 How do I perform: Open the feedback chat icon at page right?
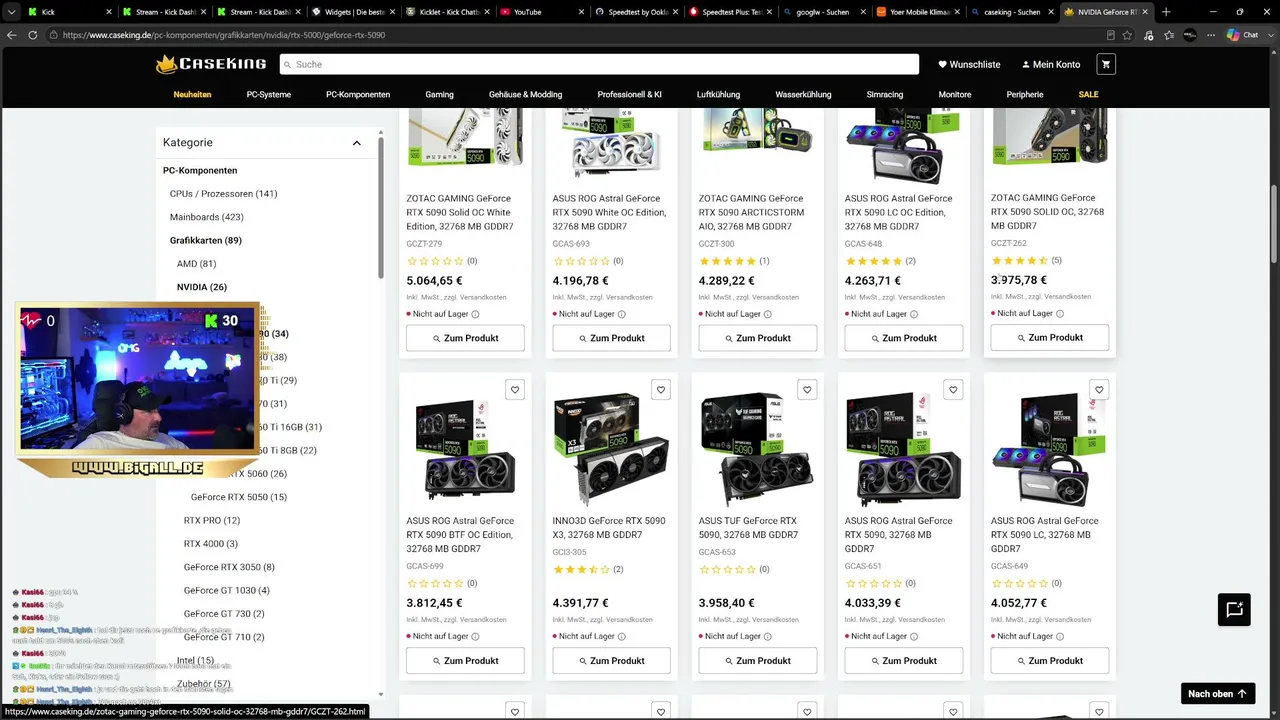pos(1235,610)
